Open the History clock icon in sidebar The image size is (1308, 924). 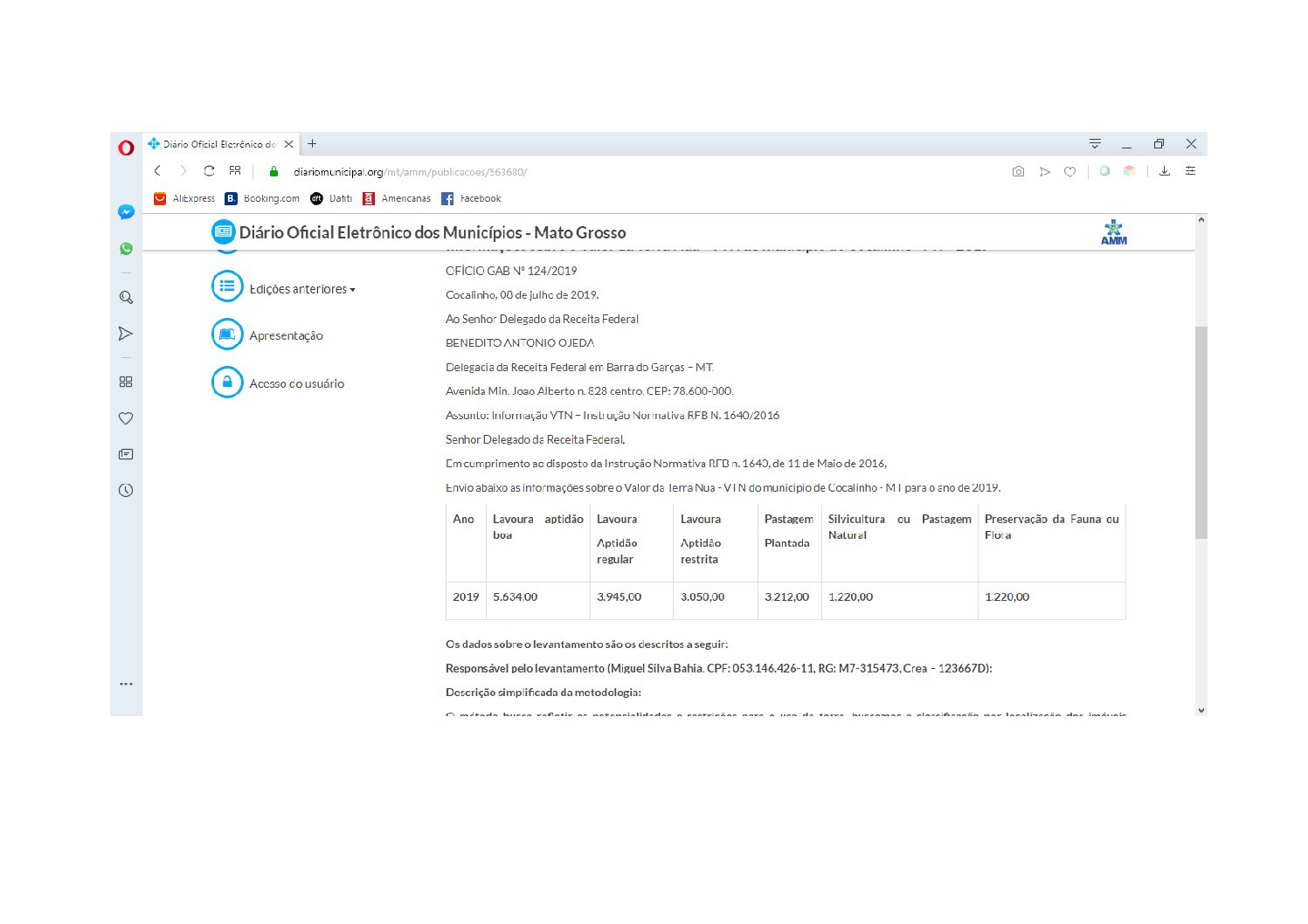(x=126, y=490)
